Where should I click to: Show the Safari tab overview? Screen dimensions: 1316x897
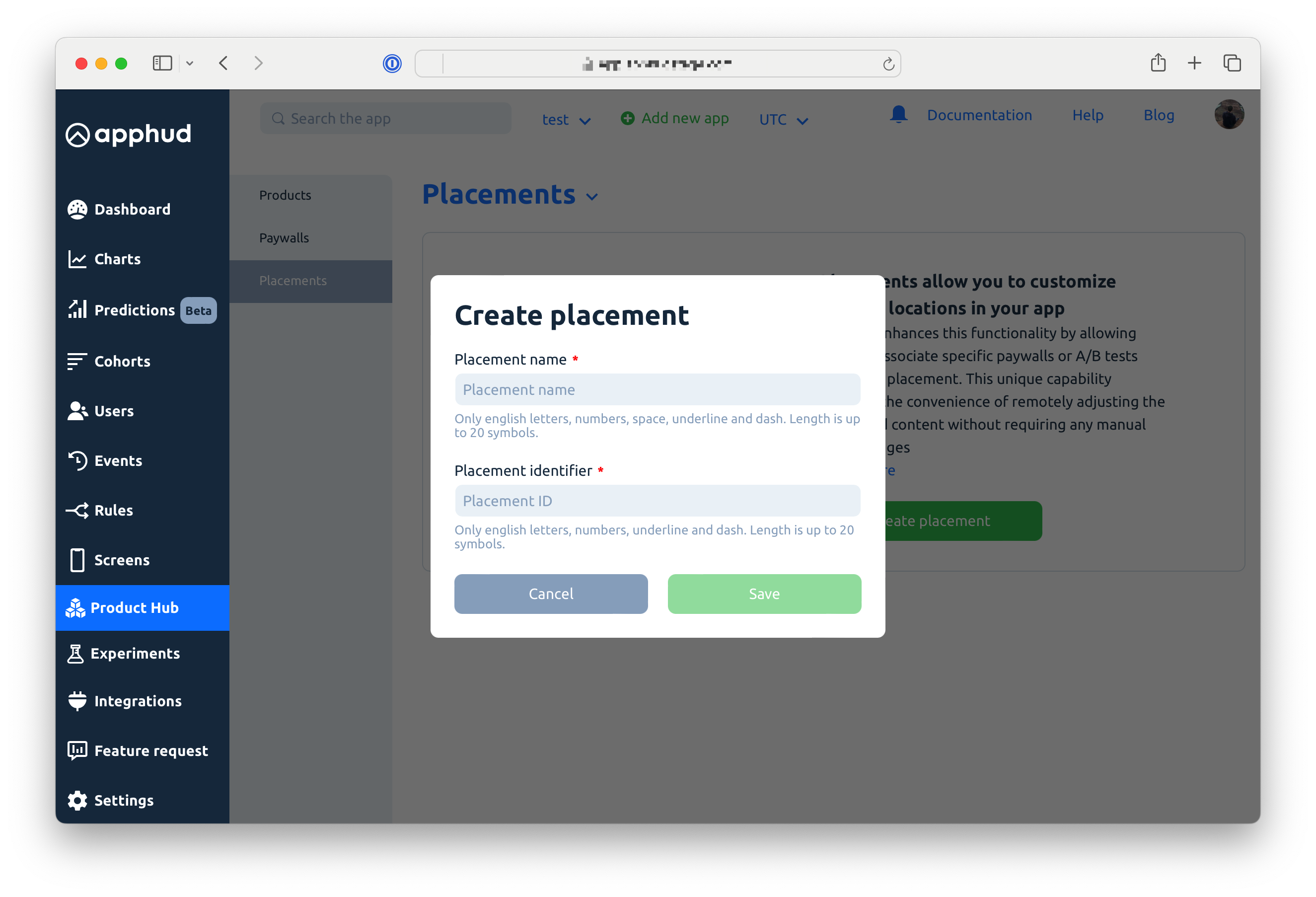pos(1232,63)
